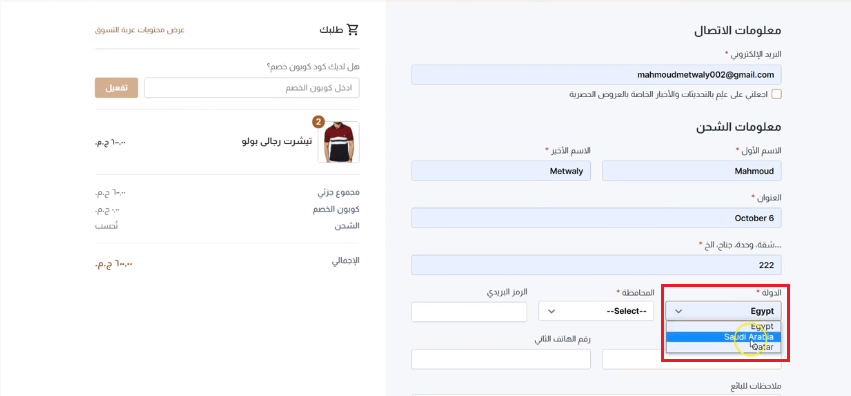Open the polo shirt product thumbnail

click(341, 142)
